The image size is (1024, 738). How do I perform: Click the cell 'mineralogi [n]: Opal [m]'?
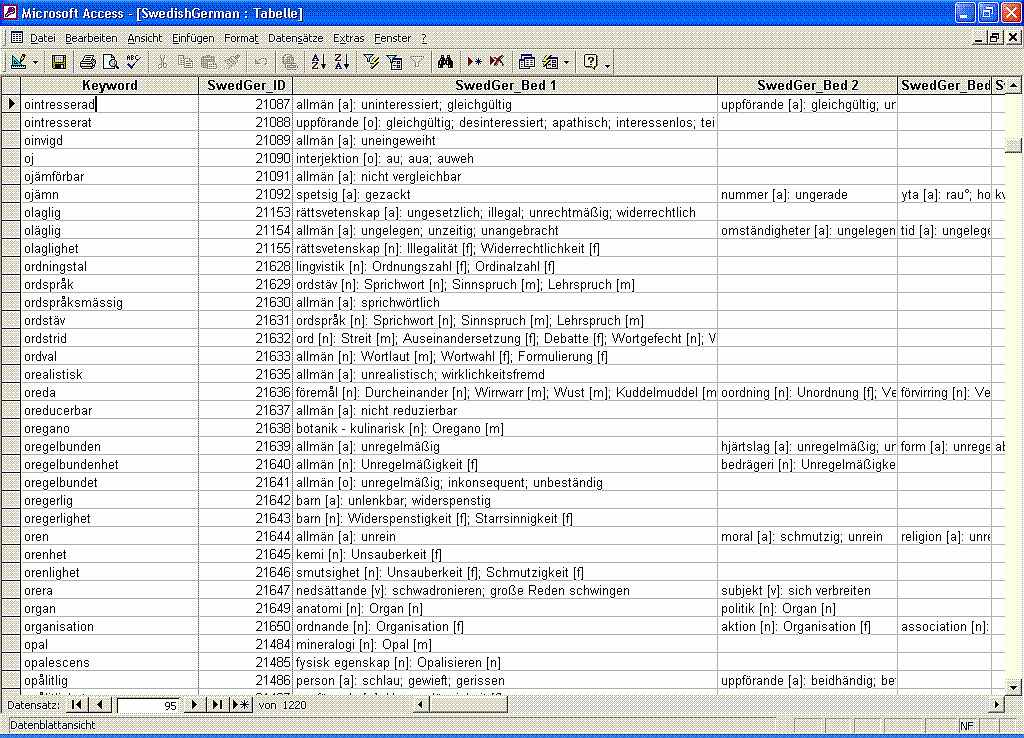tap(505, 645)
